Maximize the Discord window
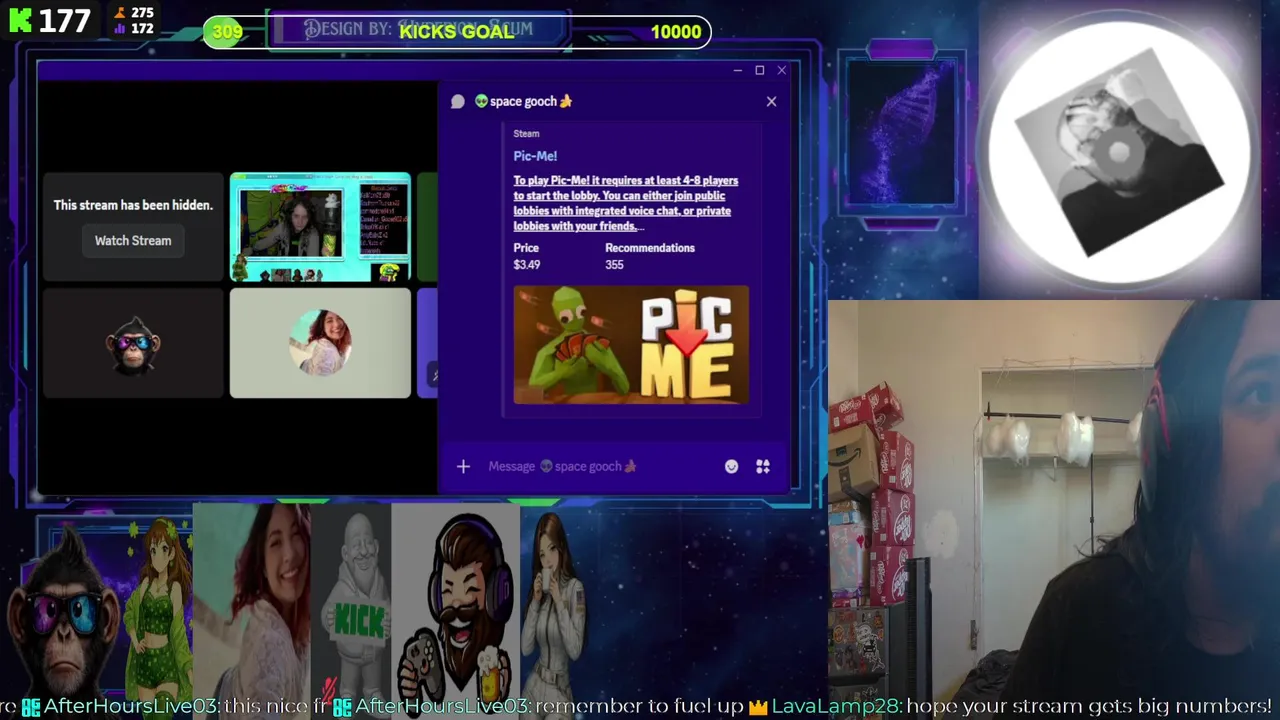 [x=759, y=70]
